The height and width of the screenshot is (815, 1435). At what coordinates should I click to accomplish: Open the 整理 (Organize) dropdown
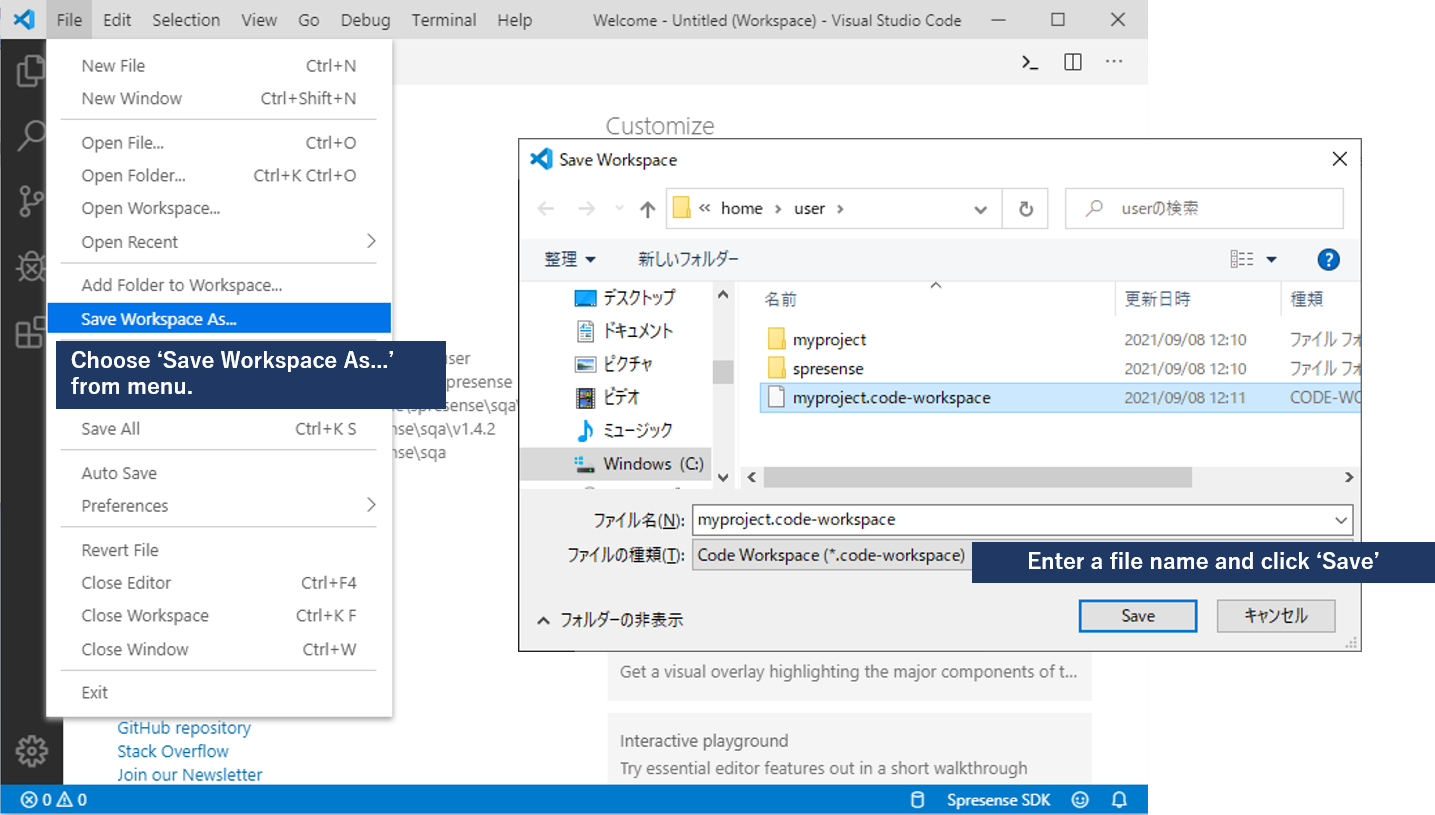click(570, 258)
